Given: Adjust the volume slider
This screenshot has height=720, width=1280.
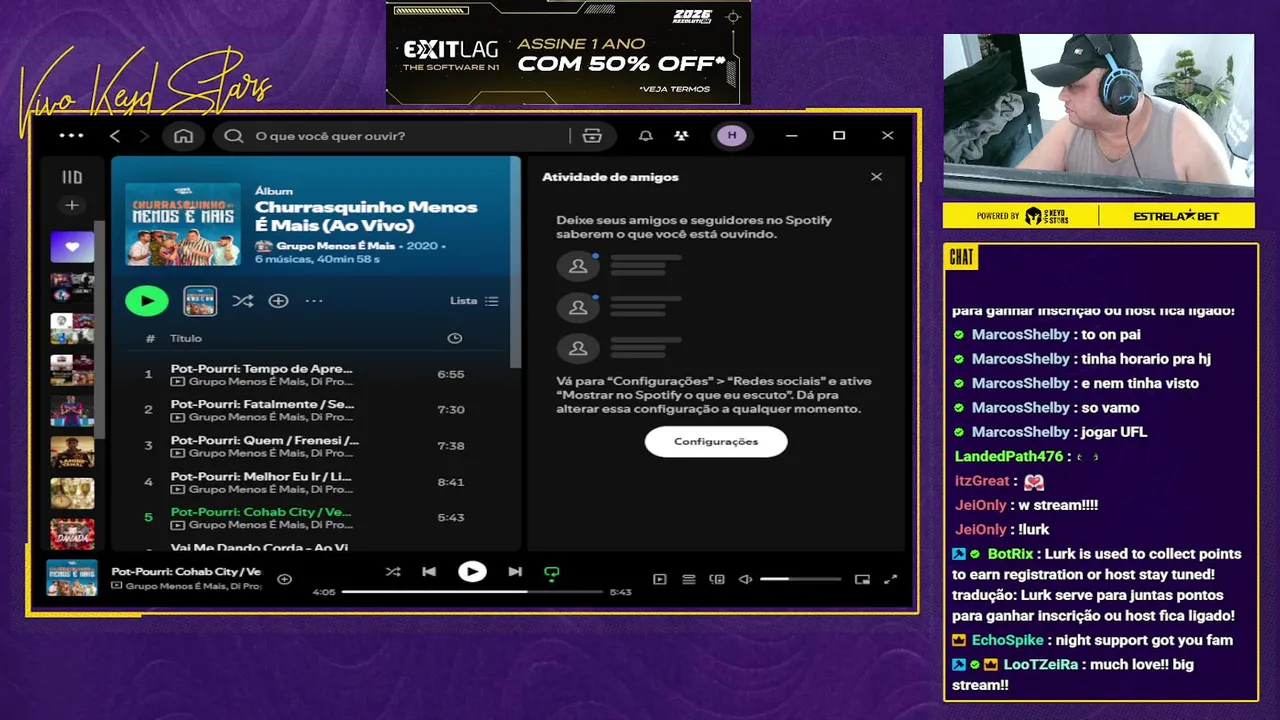Looking at the screenshot, I should (802, 579).
